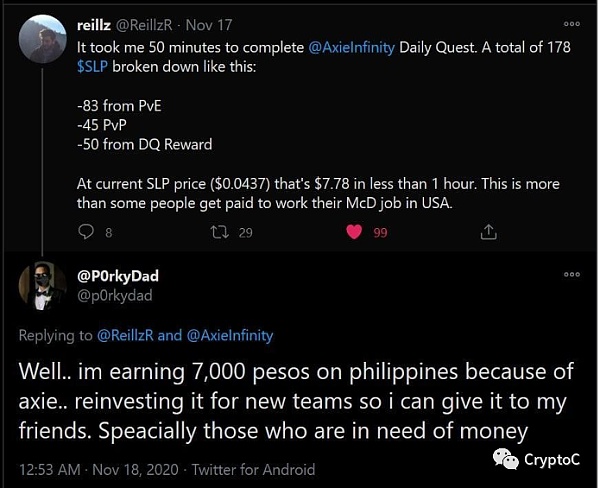The height and width of the screenshot is (488, 600).
Task: Retweet reillz's Daily Quest tweet
Action: tap(221, 232)
